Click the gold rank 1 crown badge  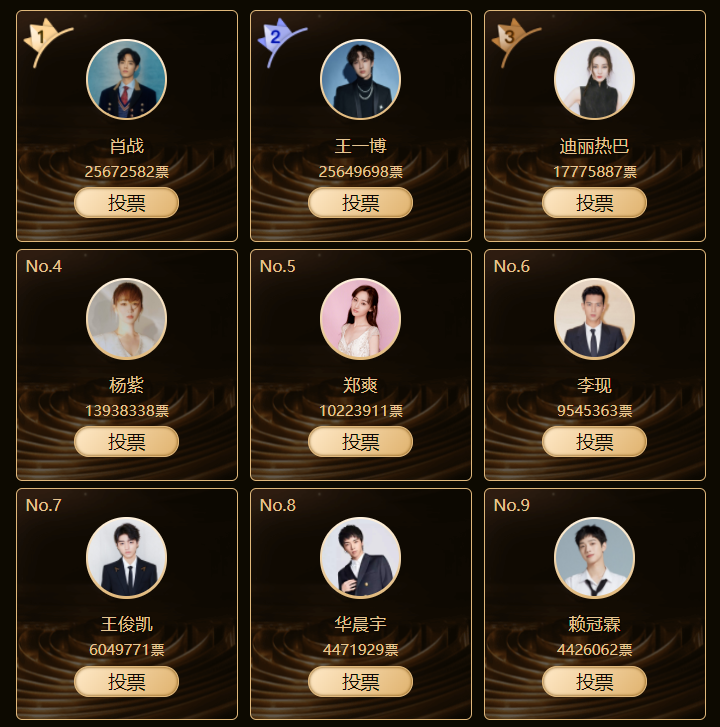click(x=46, y=42)
